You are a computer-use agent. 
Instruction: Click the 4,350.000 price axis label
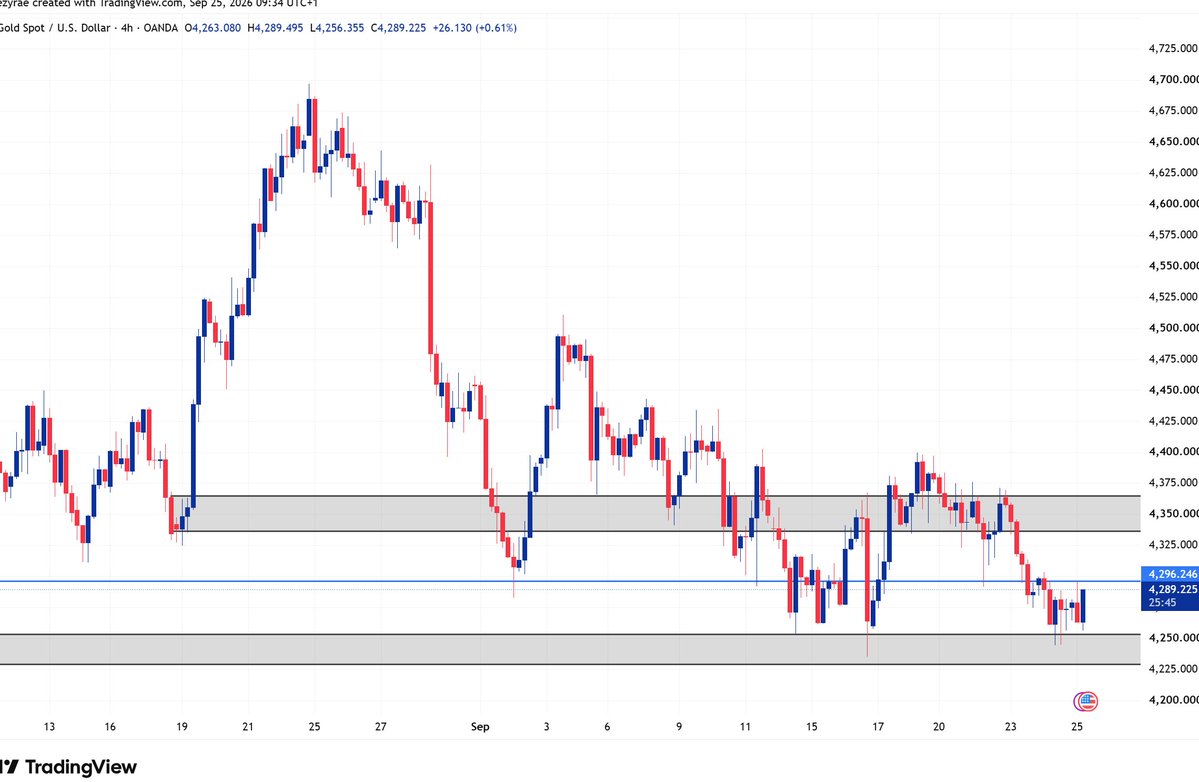1173,513
